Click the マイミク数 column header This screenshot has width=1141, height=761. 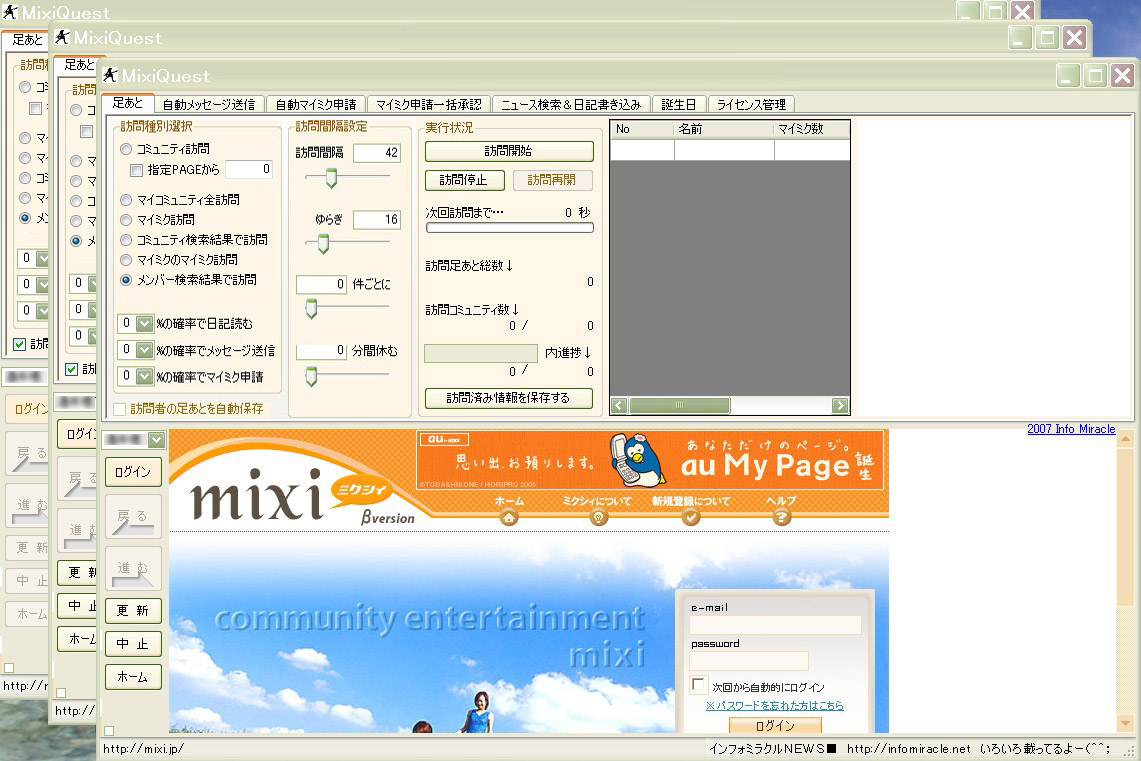pyautogui.click(x=811, y=129)
